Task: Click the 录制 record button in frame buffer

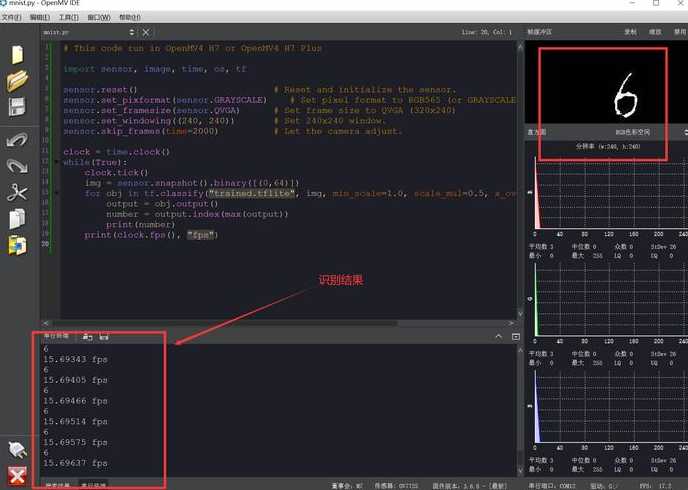Action: pyautogui.click(x=630, y=32)
